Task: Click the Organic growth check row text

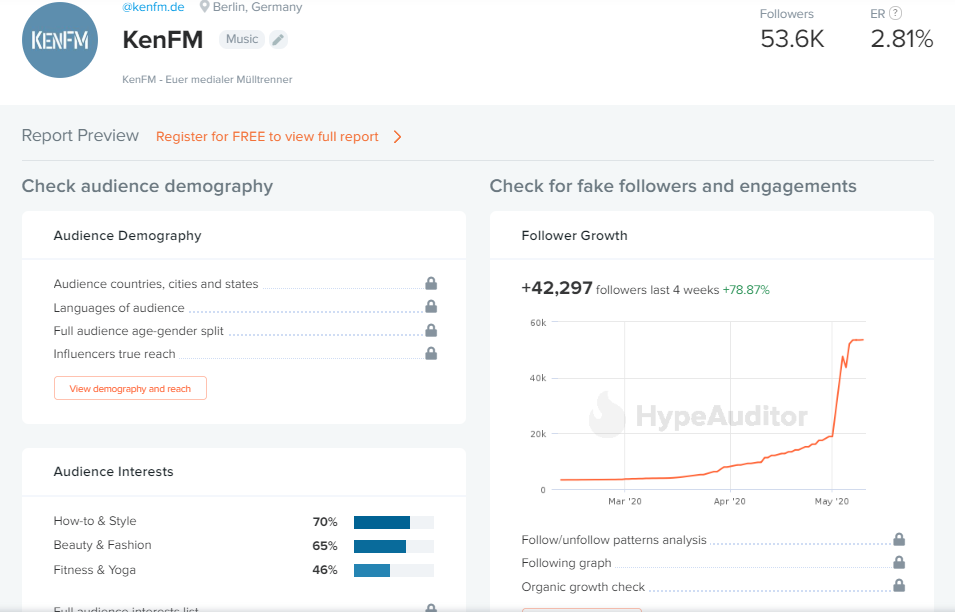Action: (x=583, y=587)
